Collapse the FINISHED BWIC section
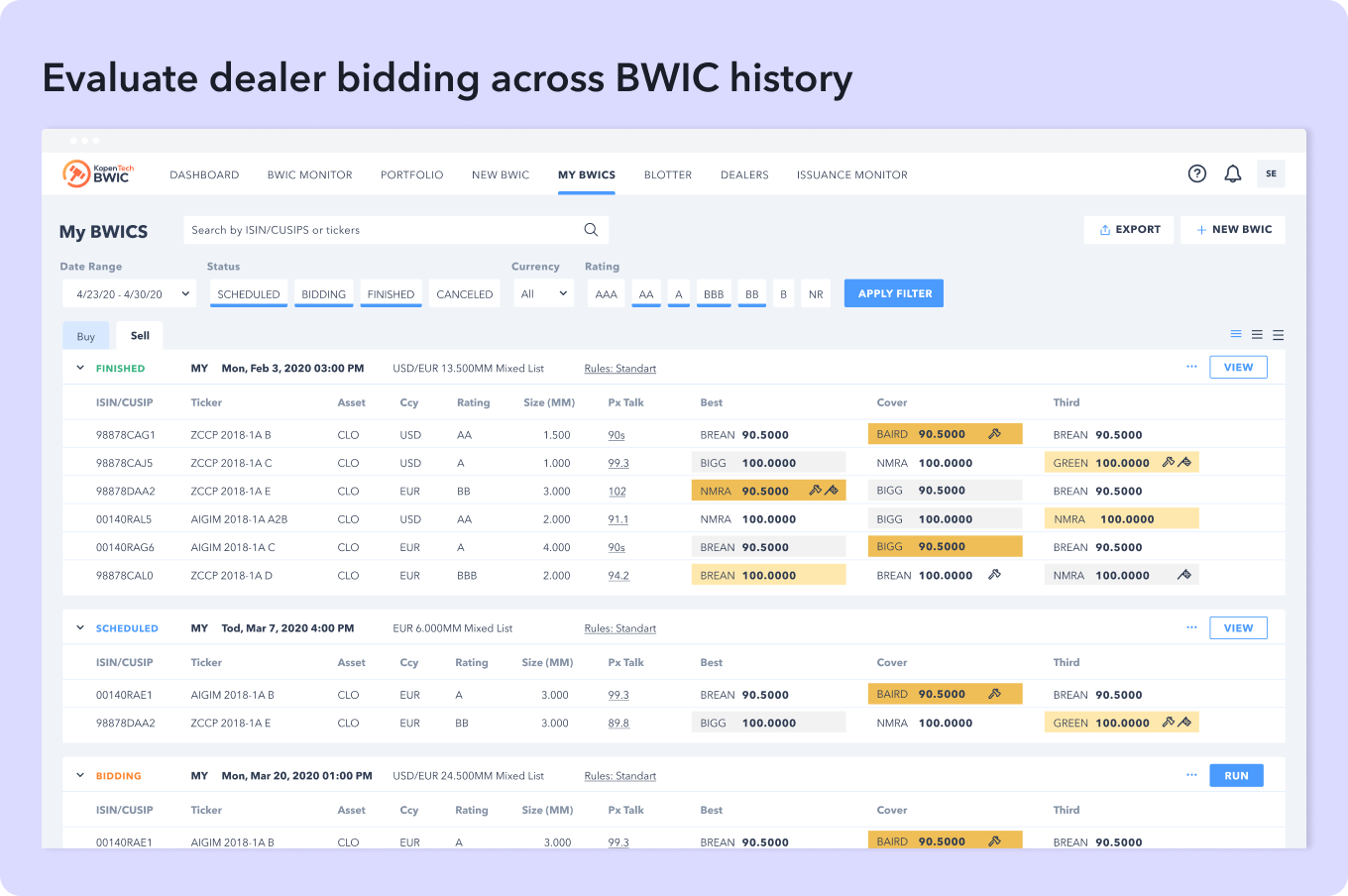The height and width of the screenshot is (896, 1348). pyautogui.click(x=80, y=368)
